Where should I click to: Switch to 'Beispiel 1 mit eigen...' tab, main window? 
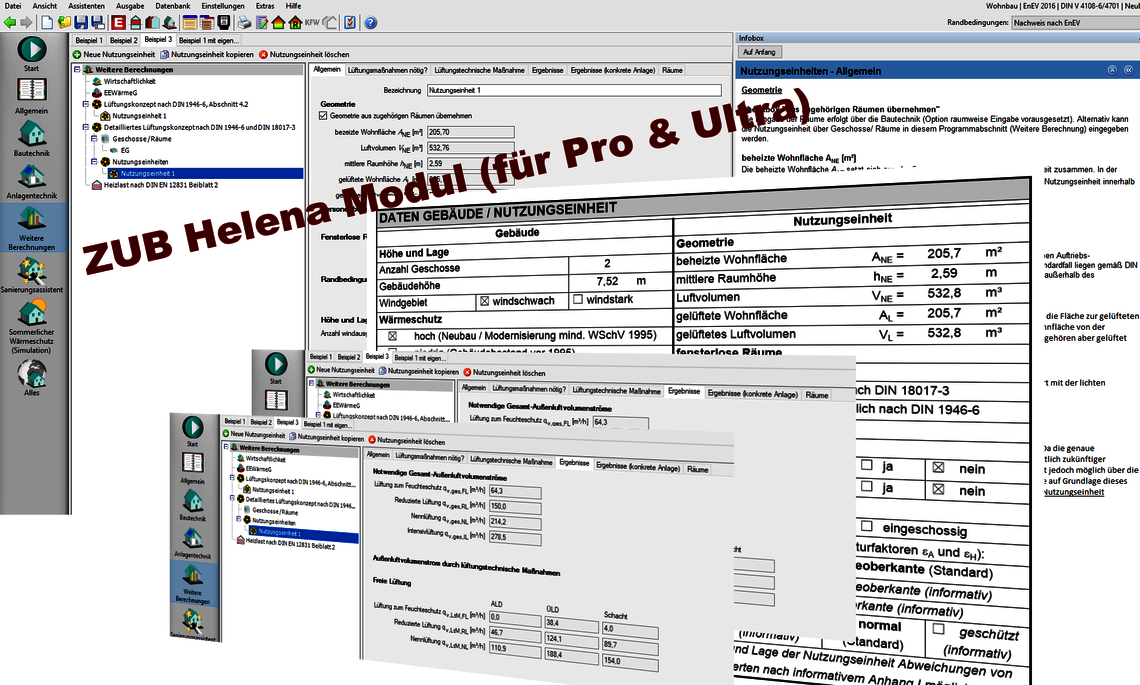point(209,41)
